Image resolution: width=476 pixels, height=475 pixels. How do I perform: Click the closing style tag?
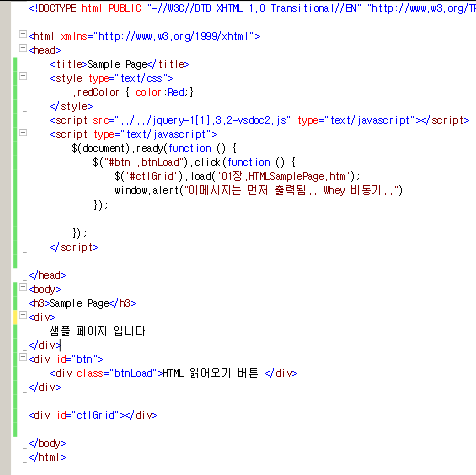pos(71,106)
